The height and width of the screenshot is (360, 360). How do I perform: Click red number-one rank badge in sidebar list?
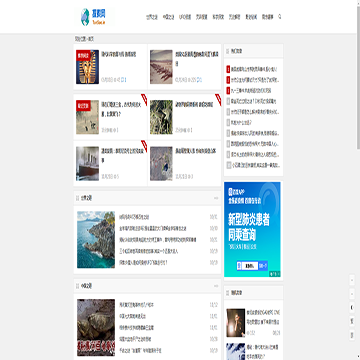(228, 69)
